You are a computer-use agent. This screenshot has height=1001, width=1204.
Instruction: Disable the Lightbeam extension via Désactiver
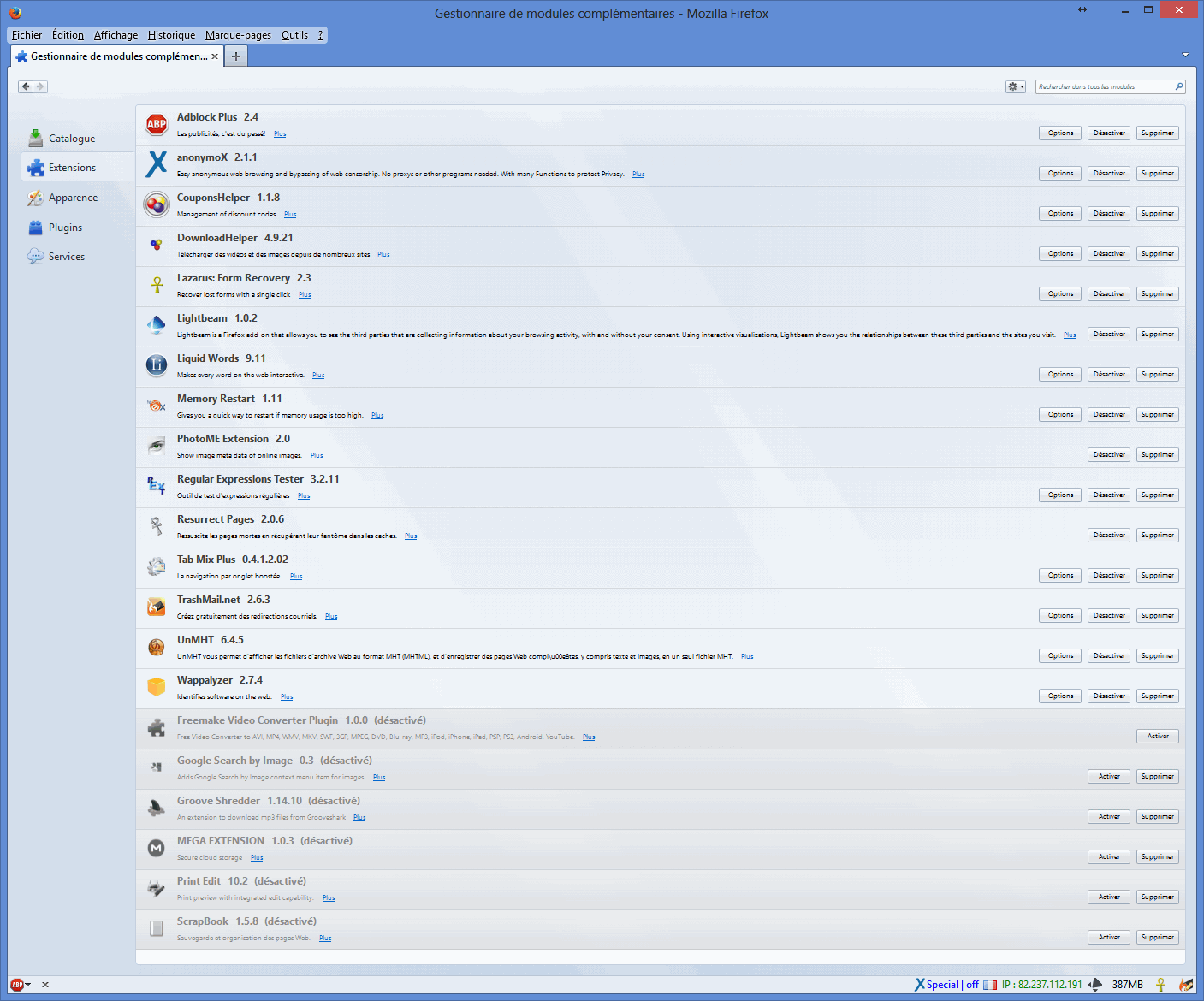(1109, 335)
